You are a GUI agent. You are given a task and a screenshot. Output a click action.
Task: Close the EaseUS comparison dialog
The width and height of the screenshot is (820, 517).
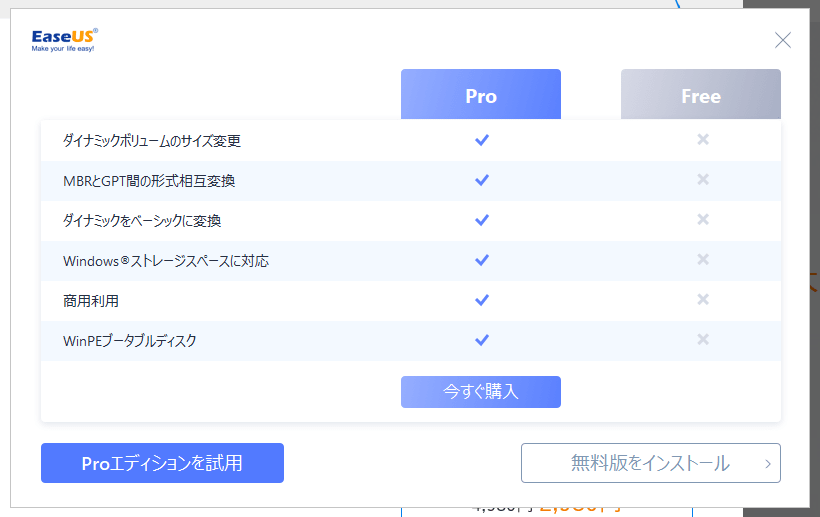pyautogui.click(x=782, y=40)
